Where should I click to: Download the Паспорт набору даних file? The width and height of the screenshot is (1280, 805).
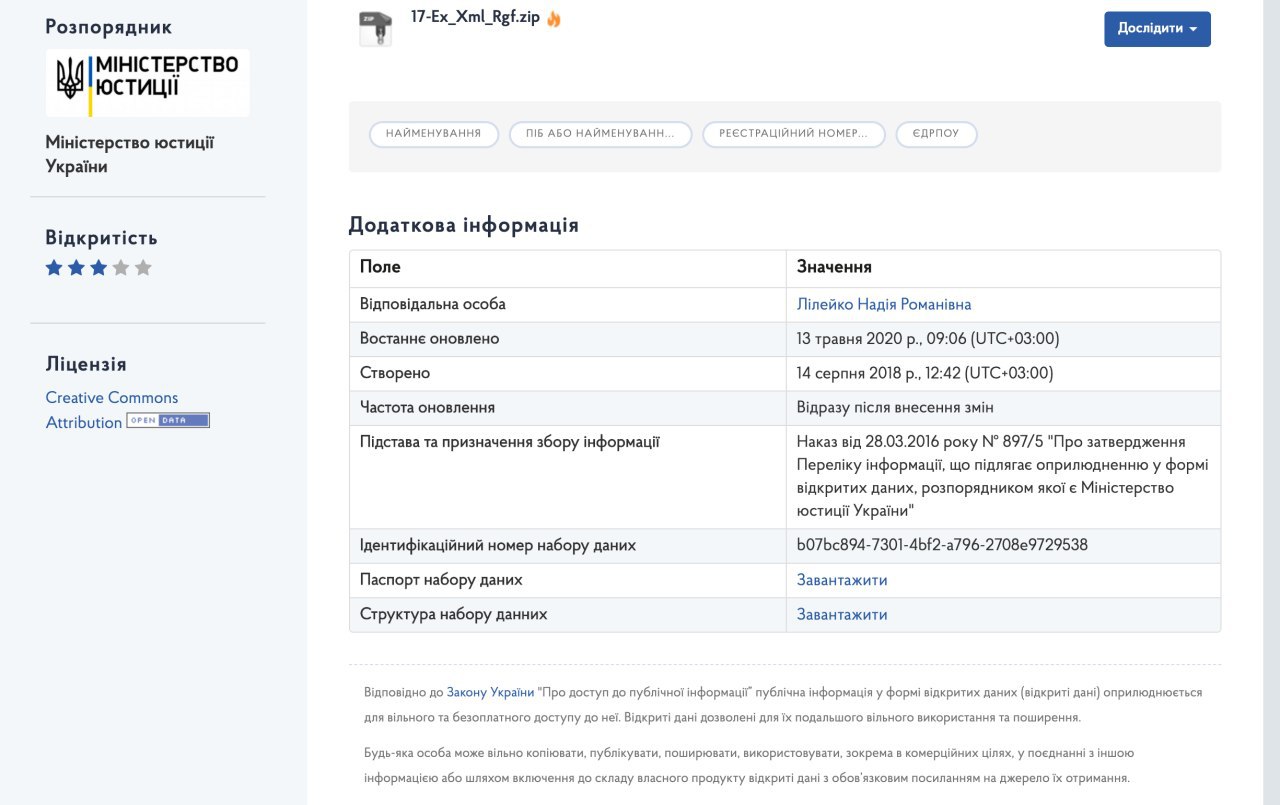pyautogui.click(x=842, y=580)
